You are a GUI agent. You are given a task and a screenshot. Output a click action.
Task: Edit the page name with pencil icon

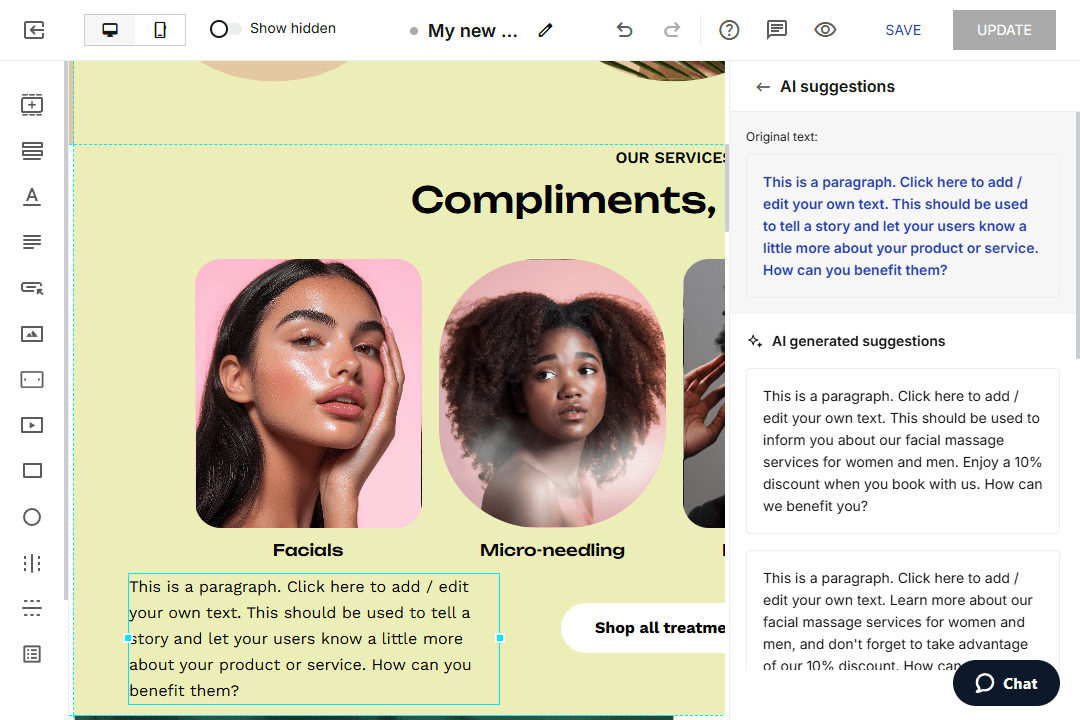[545, 30]
